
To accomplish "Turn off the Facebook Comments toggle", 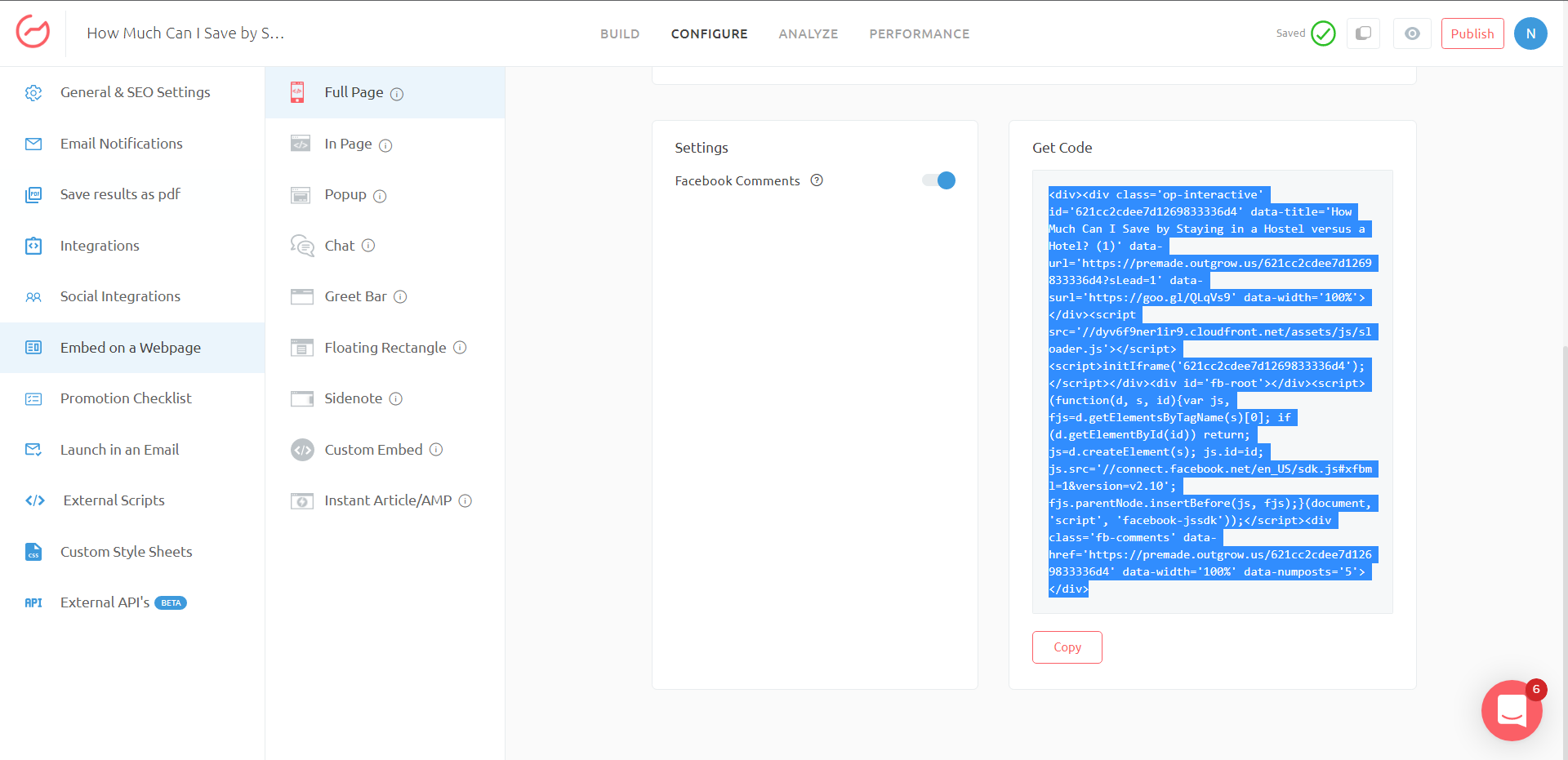I will (x=939, y=180).
